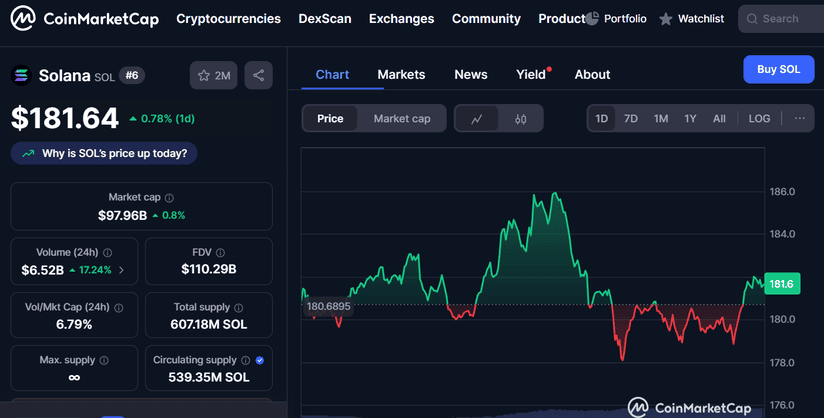Set chart range to 1Y

[x=690, y=118]
